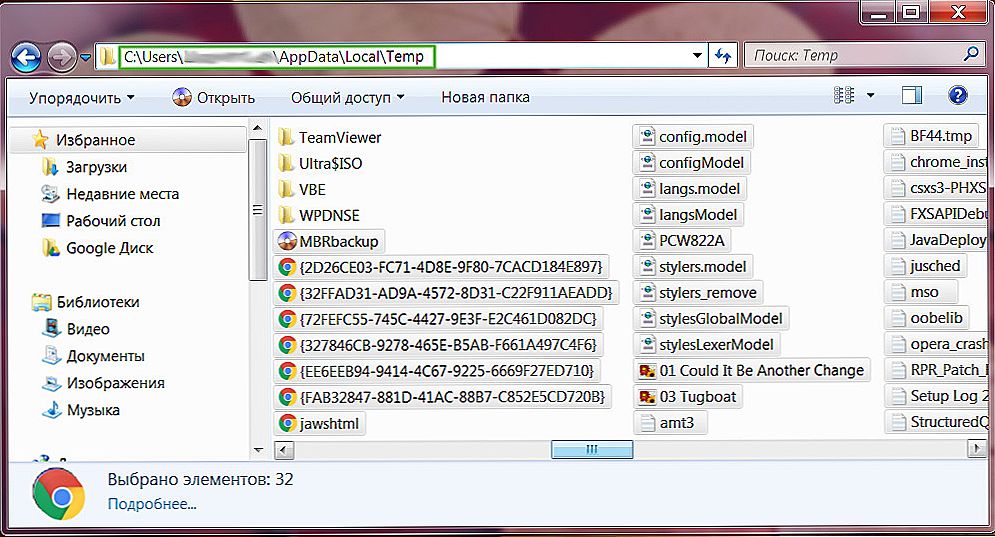
Task: Click the change view icon
Action: click(844, 96)
